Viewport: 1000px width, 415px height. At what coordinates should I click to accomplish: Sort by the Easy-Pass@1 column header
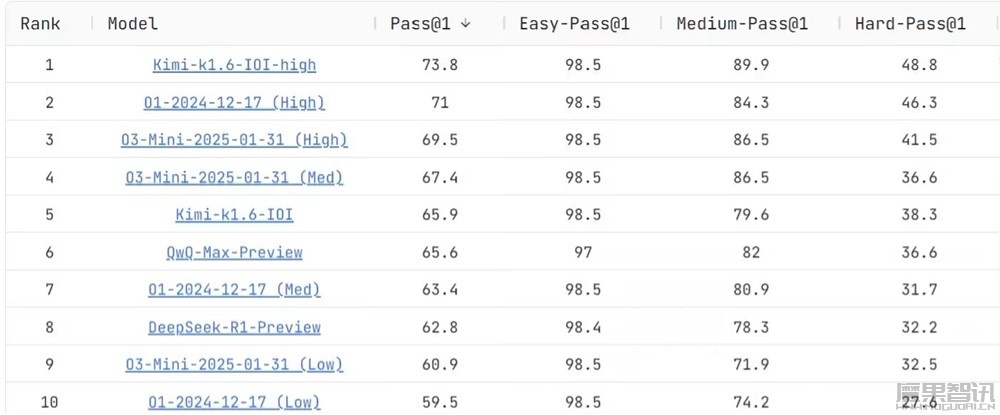pos(575,24)
